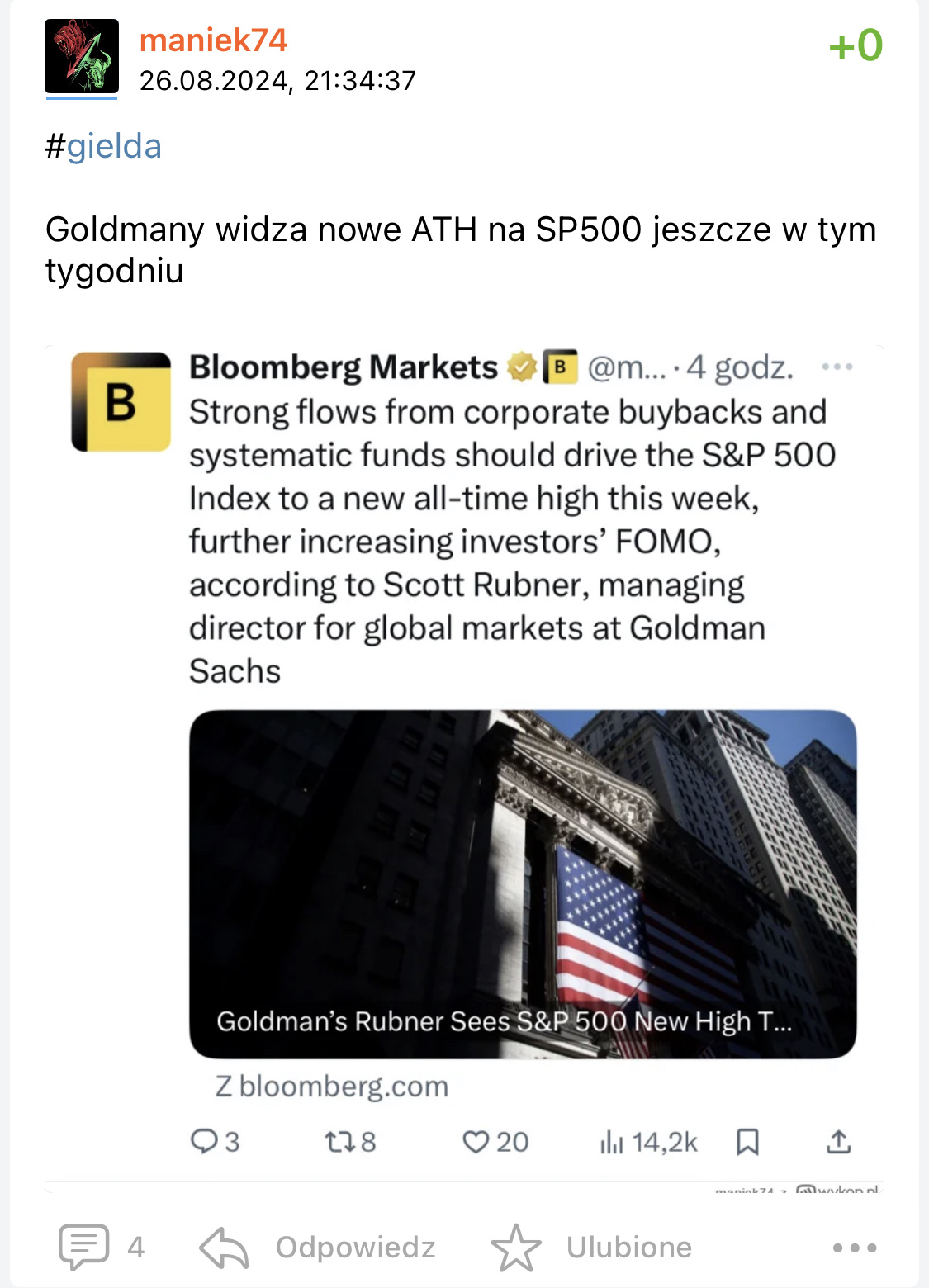Click the gold verified badge icon
The height and width of the screenshot is (1288, 929).
pos(521,367)
